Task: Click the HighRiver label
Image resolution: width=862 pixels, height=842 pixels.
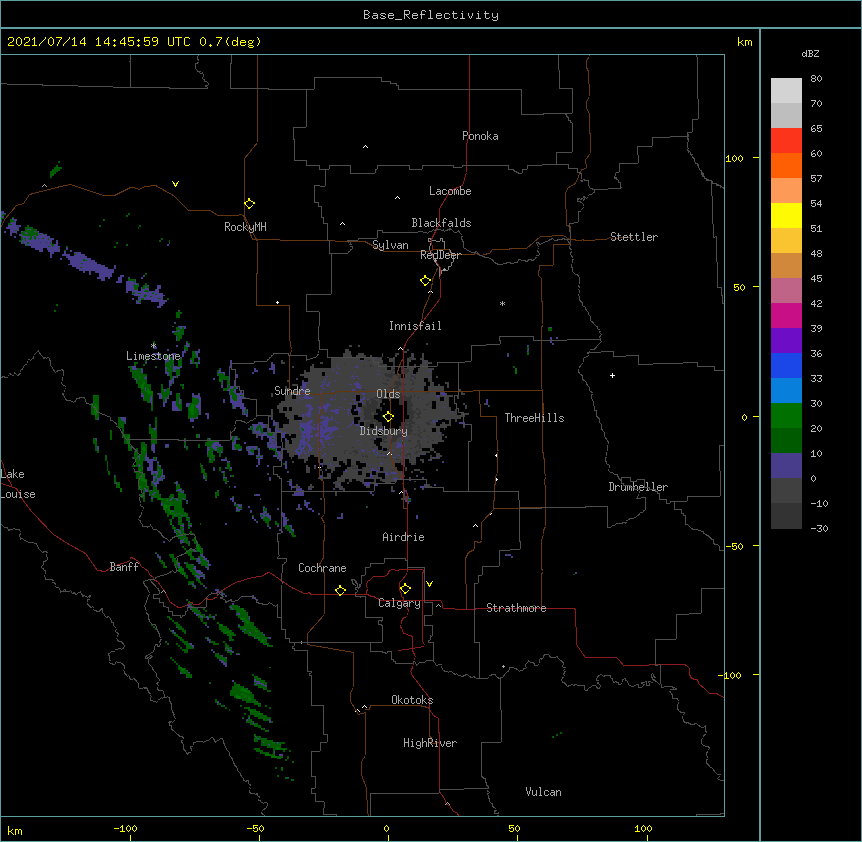Action: click(x=430, y=743)
